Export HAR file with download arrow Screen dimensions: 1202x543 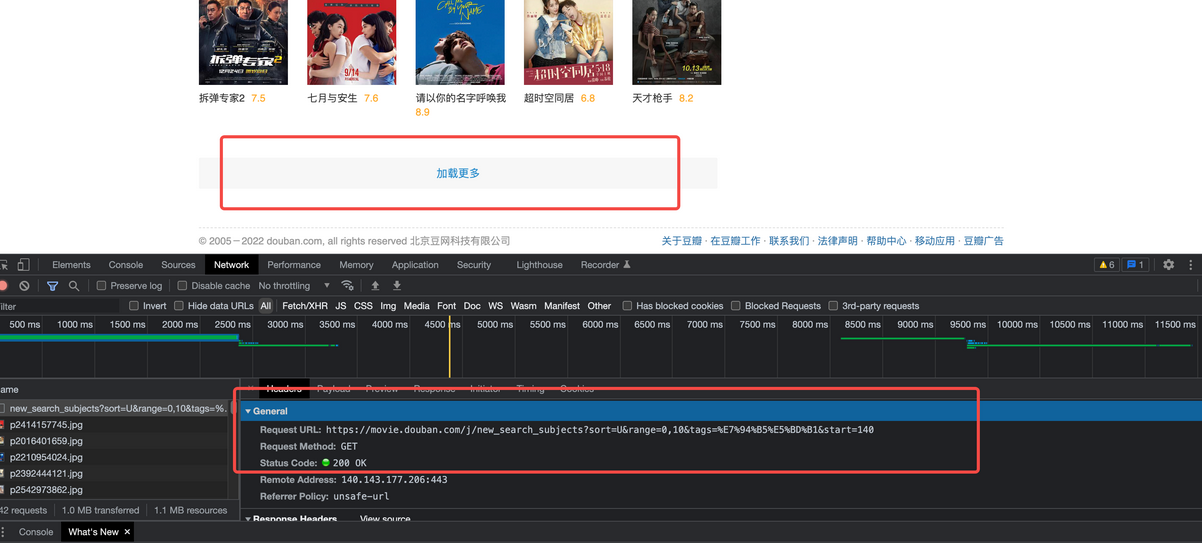tap(397, 286)
